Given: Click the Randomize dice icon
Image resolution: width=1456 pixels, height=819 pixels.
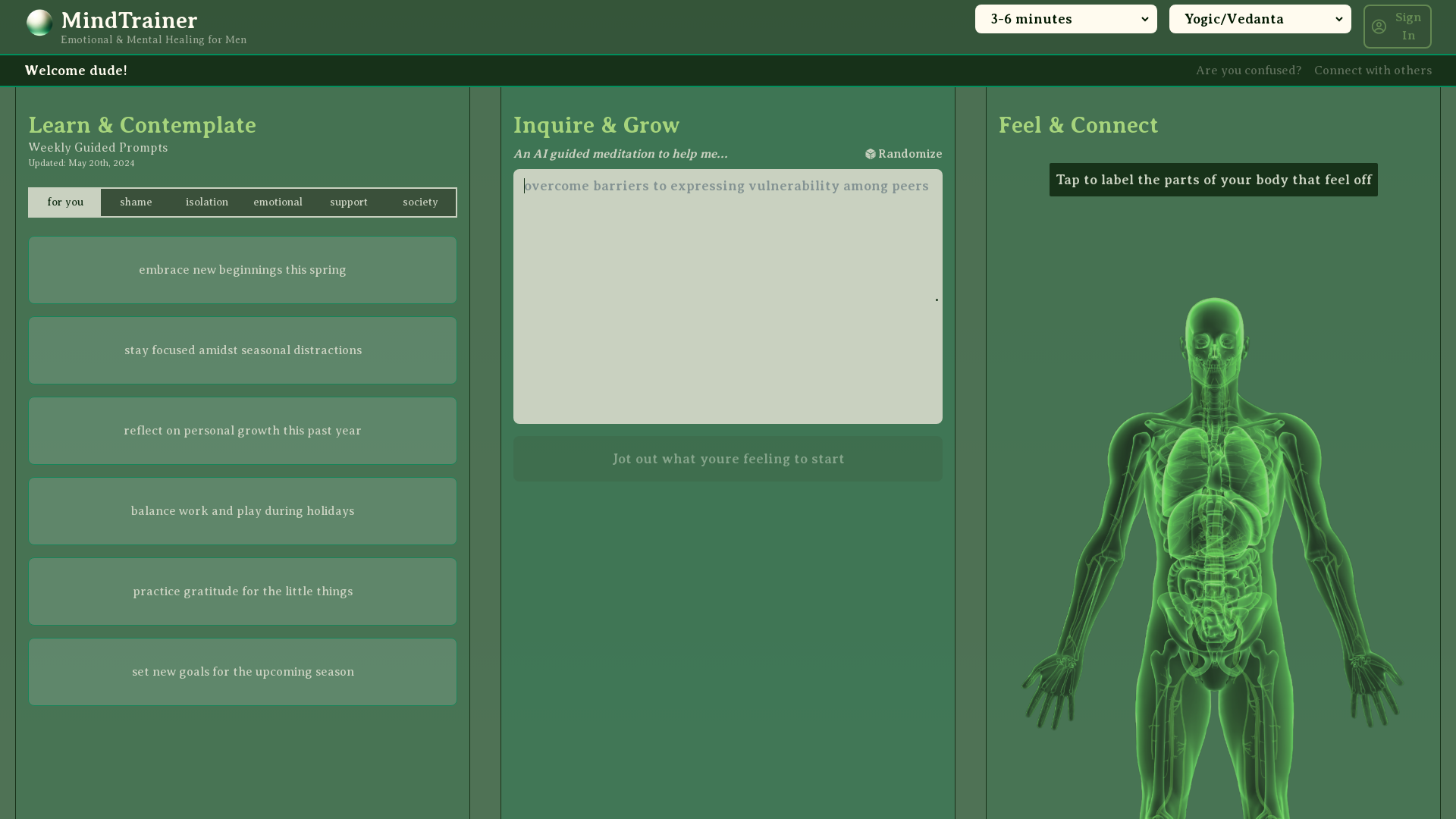Looking at the screenshot, I should (870, 154).
